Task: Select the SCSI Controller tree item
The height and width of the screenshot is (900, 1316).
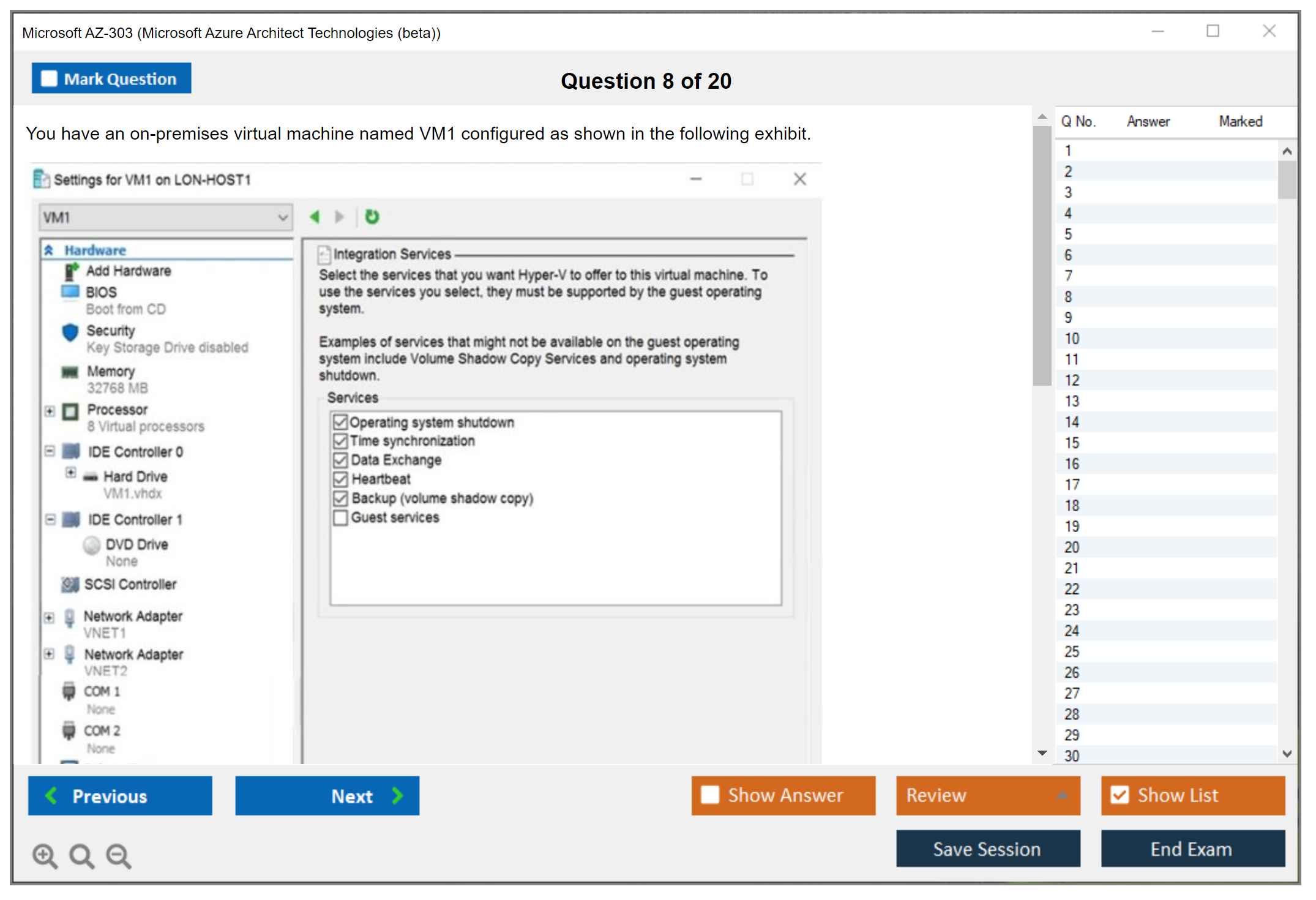Action: point(130,585)
